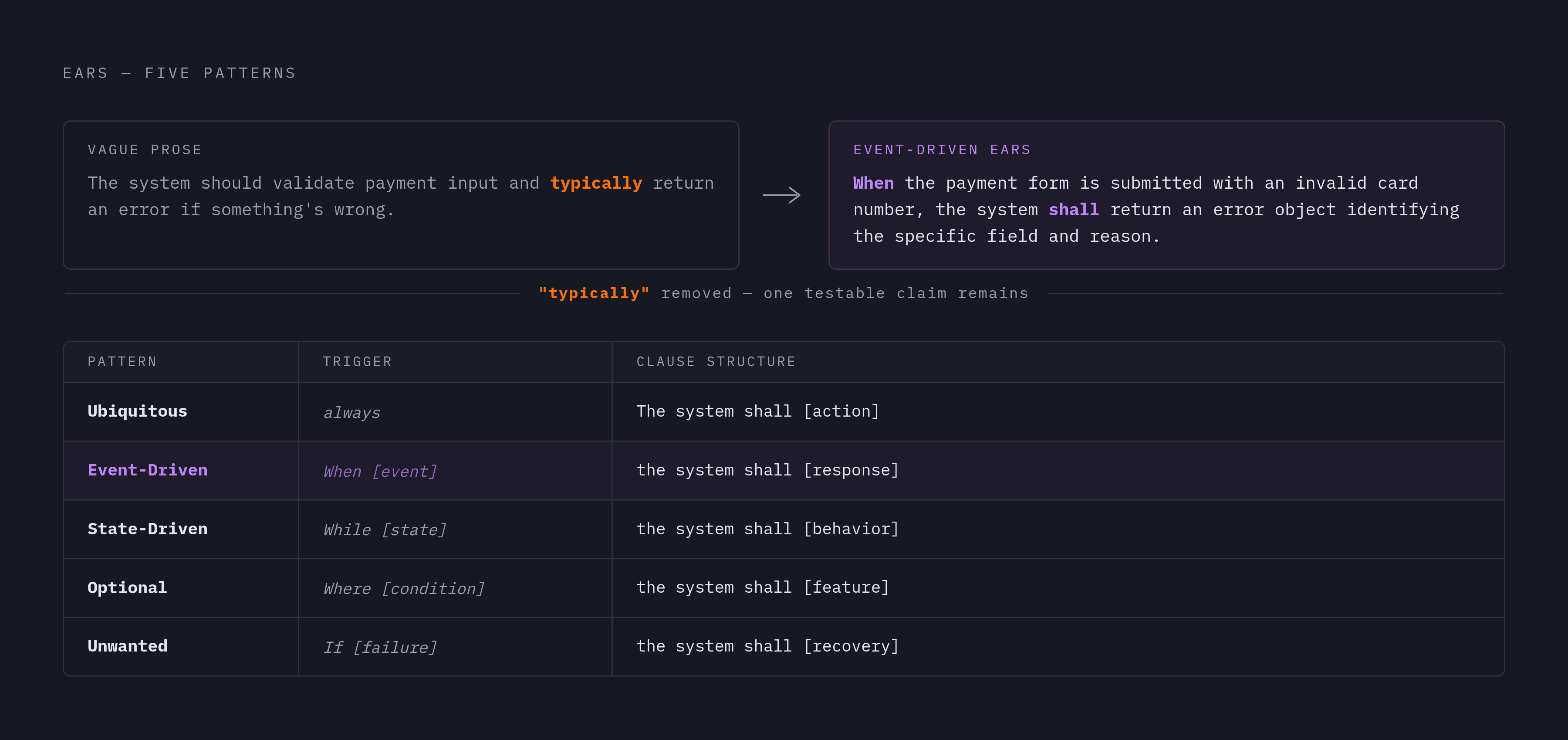The width and height of the screenshot is (1568, 740).
Task: Click the 'PATTERN' column header
Action: [x=122, y=362]
